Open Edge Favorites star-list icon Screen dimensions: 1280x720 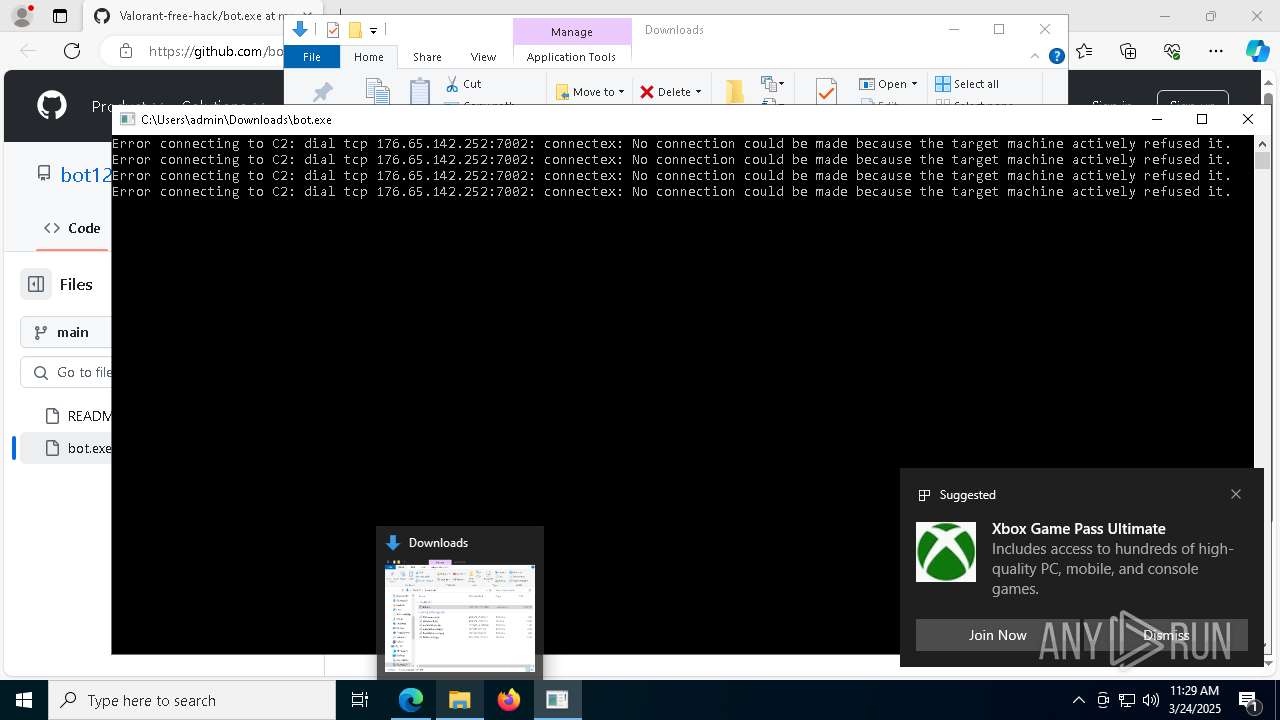1085,51
